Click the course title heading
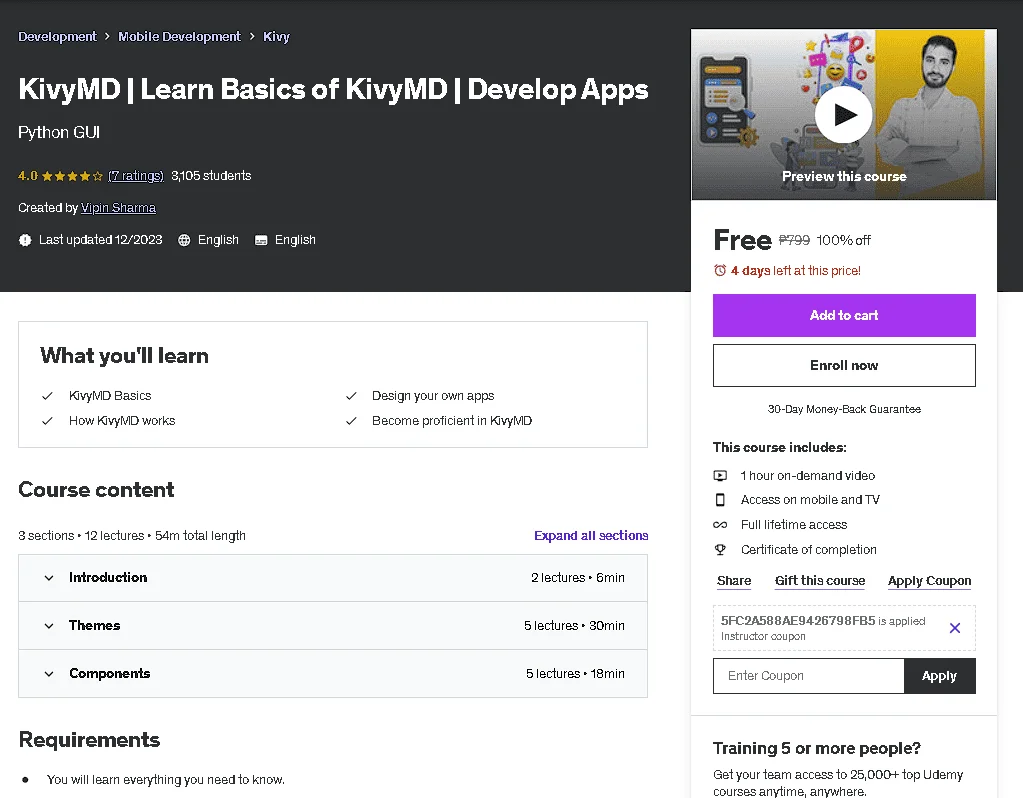This screenshot has width=1023, height=798. coord(333,89)
